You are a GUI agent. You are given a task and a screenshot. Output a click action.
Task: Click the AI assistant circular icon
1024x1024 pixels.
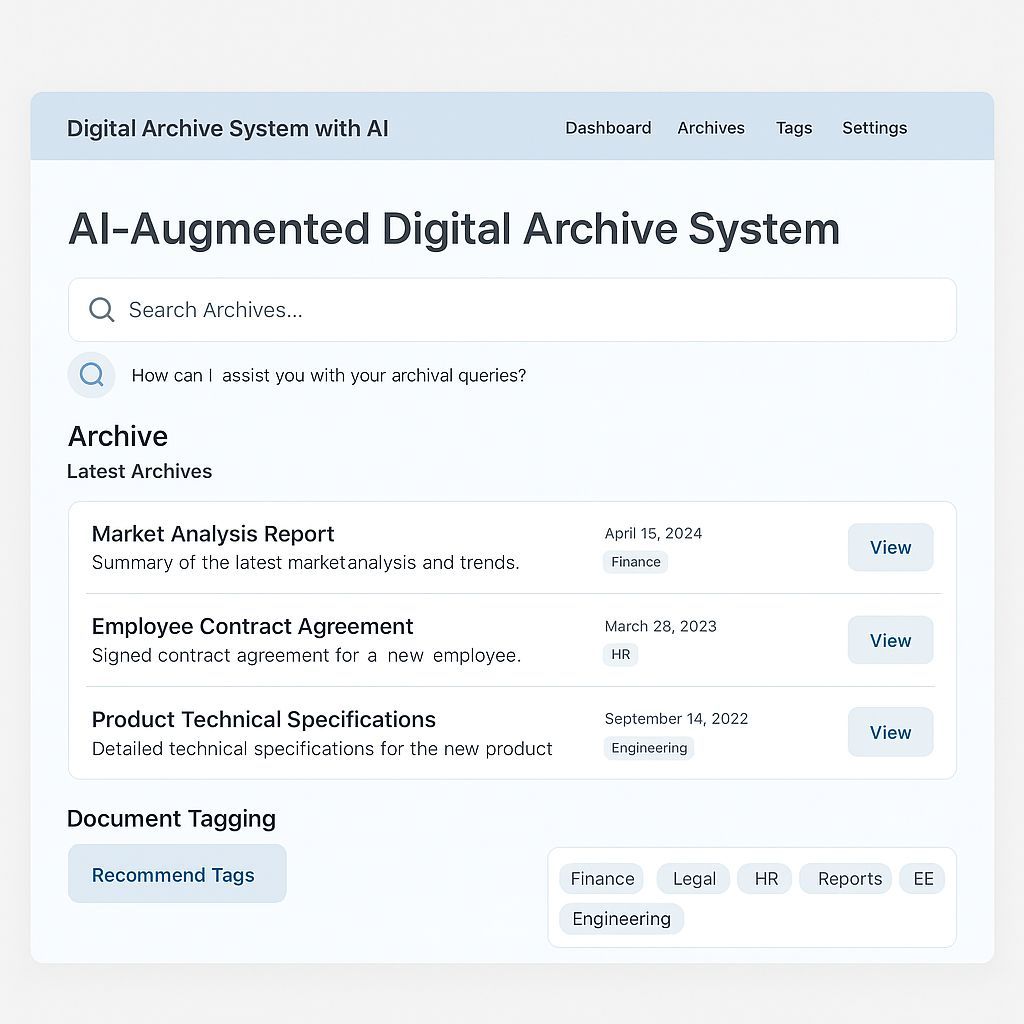tap(91, 375)
